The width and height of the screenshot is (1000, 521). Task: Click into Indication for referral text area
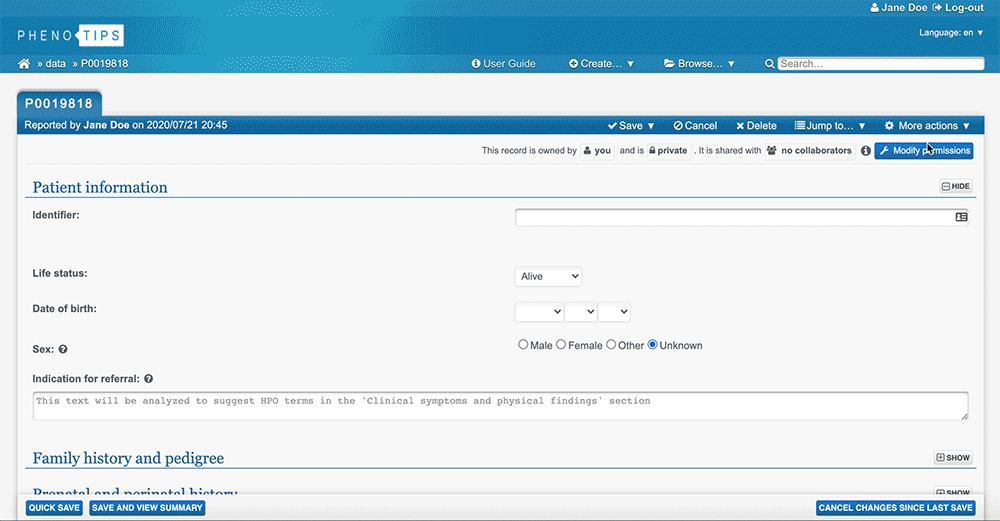coord(500,406)
